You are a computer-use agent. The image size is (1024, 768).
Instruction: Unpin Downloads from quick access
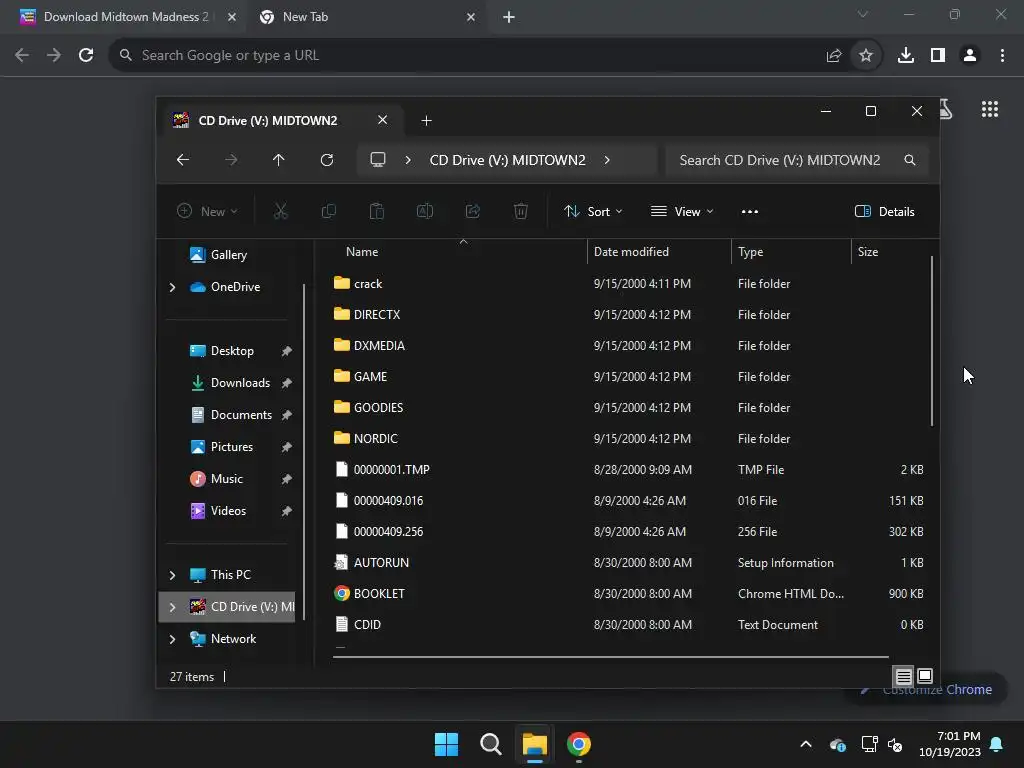pos(286,383)
